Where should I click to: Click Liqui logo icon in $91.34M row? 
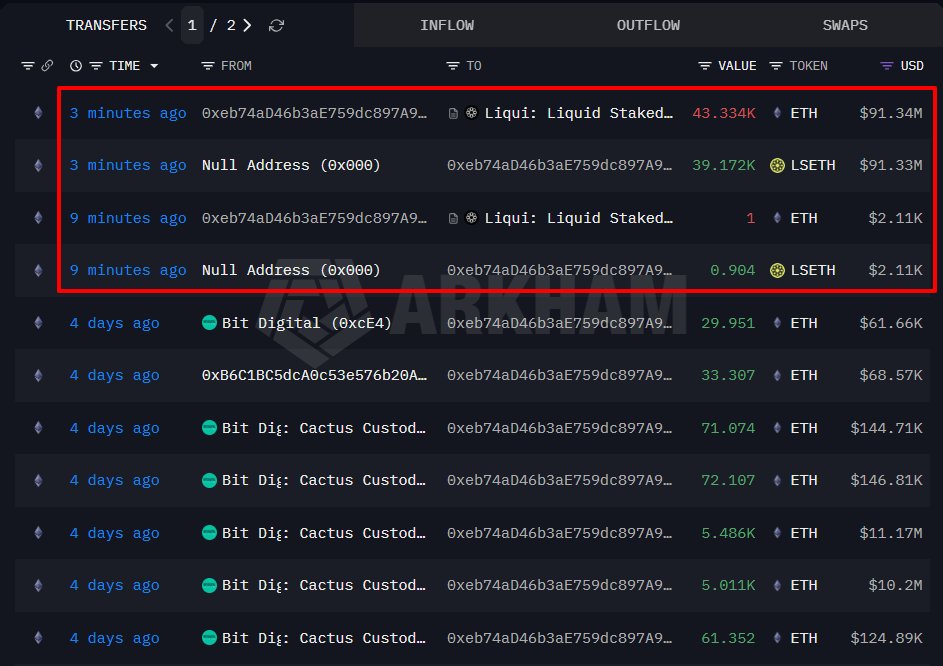(x=472, y=113)
